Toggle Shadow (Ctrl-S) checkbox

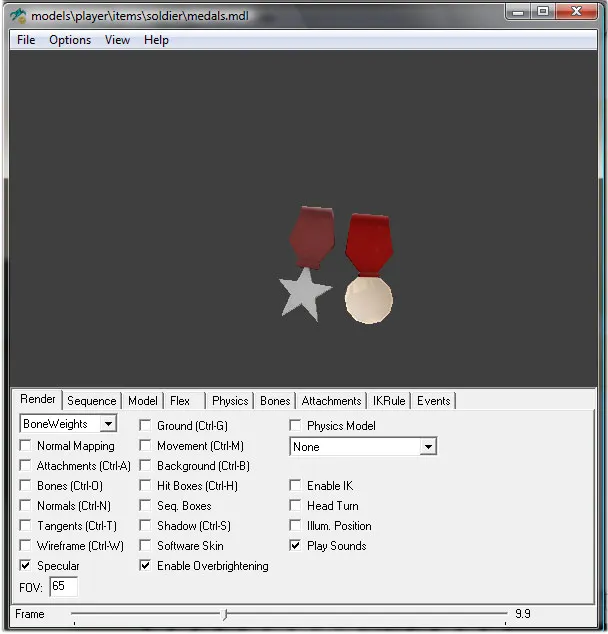click(x=145, y=525)
